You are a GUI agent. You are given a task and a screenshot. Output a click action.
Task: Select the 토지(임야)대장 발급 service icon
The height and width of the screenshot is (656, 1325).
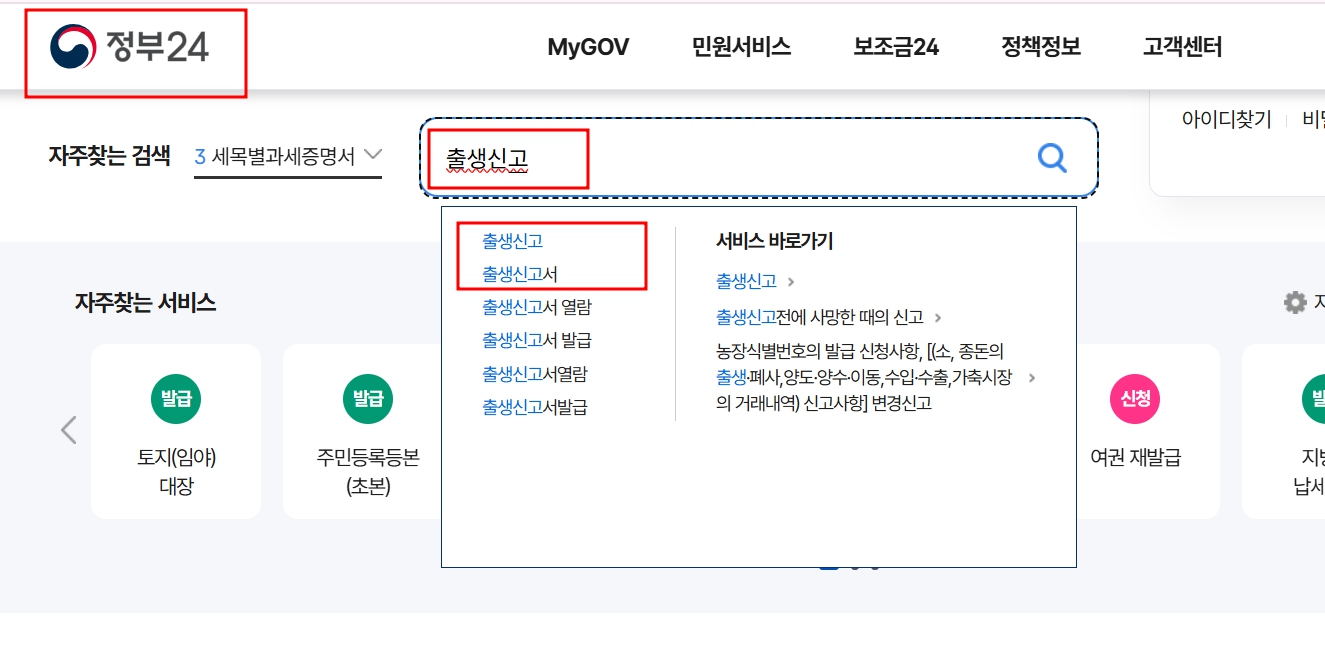[175, 430]
